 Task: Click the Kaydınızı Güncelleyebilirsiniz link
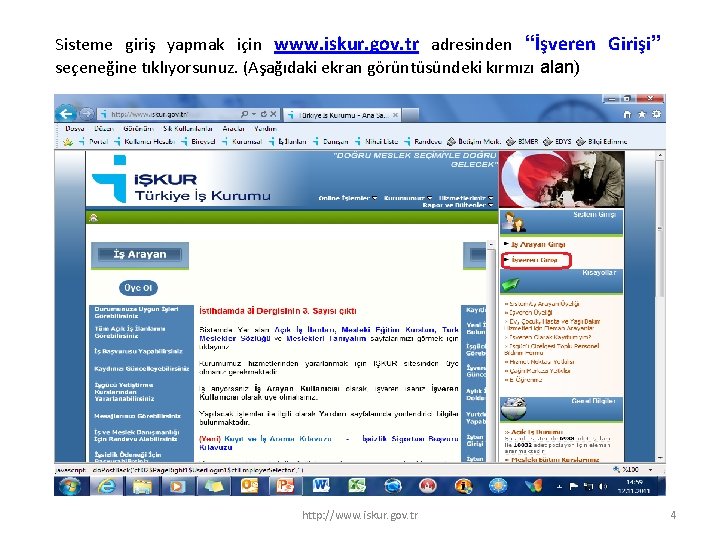pyautogui.click(x=142, y=369)
